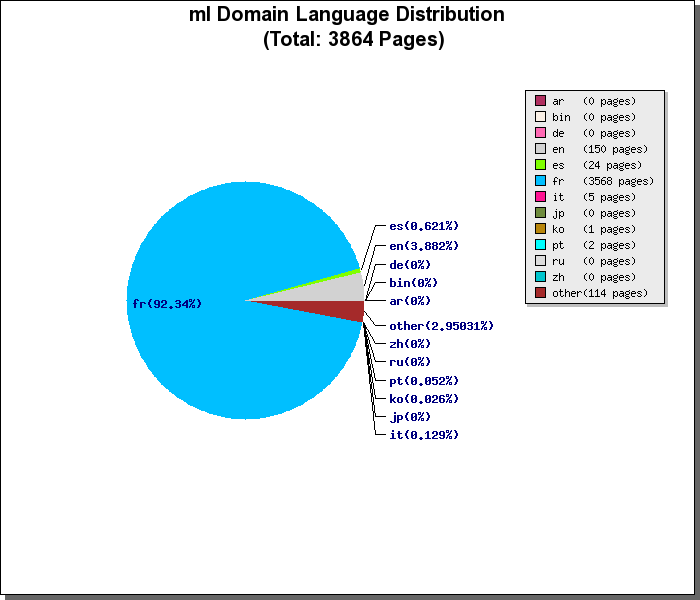Image resolution: width=700 pixels, height=600 pixels.
Task: Click the bin legend color swatch
Action: 540,117
